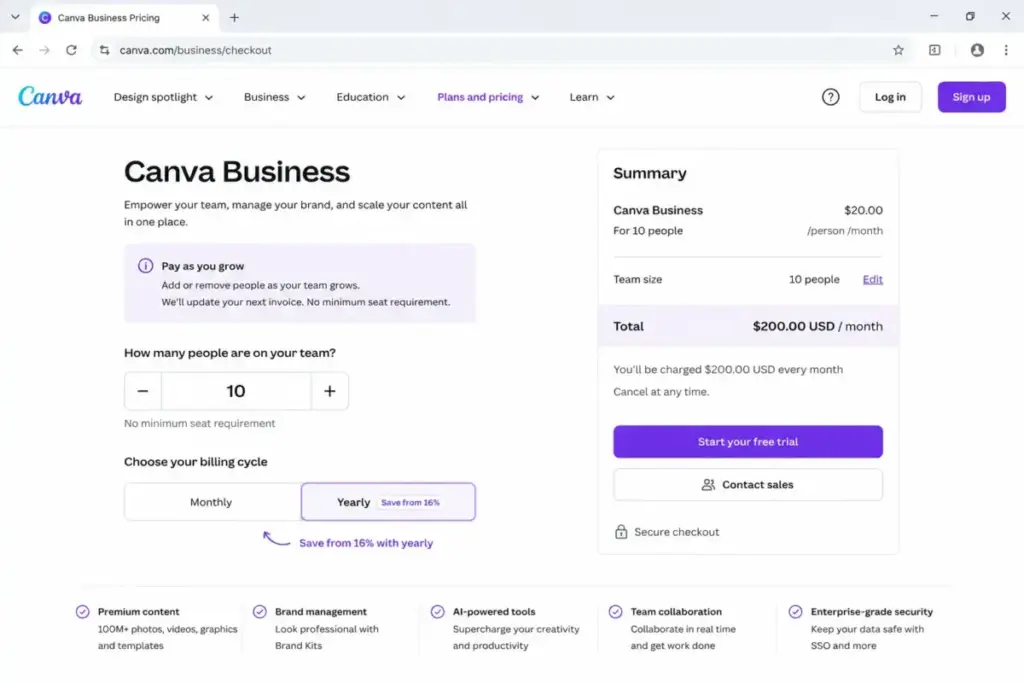Click the Secure checkout lock icon

(x=620, y=532)
